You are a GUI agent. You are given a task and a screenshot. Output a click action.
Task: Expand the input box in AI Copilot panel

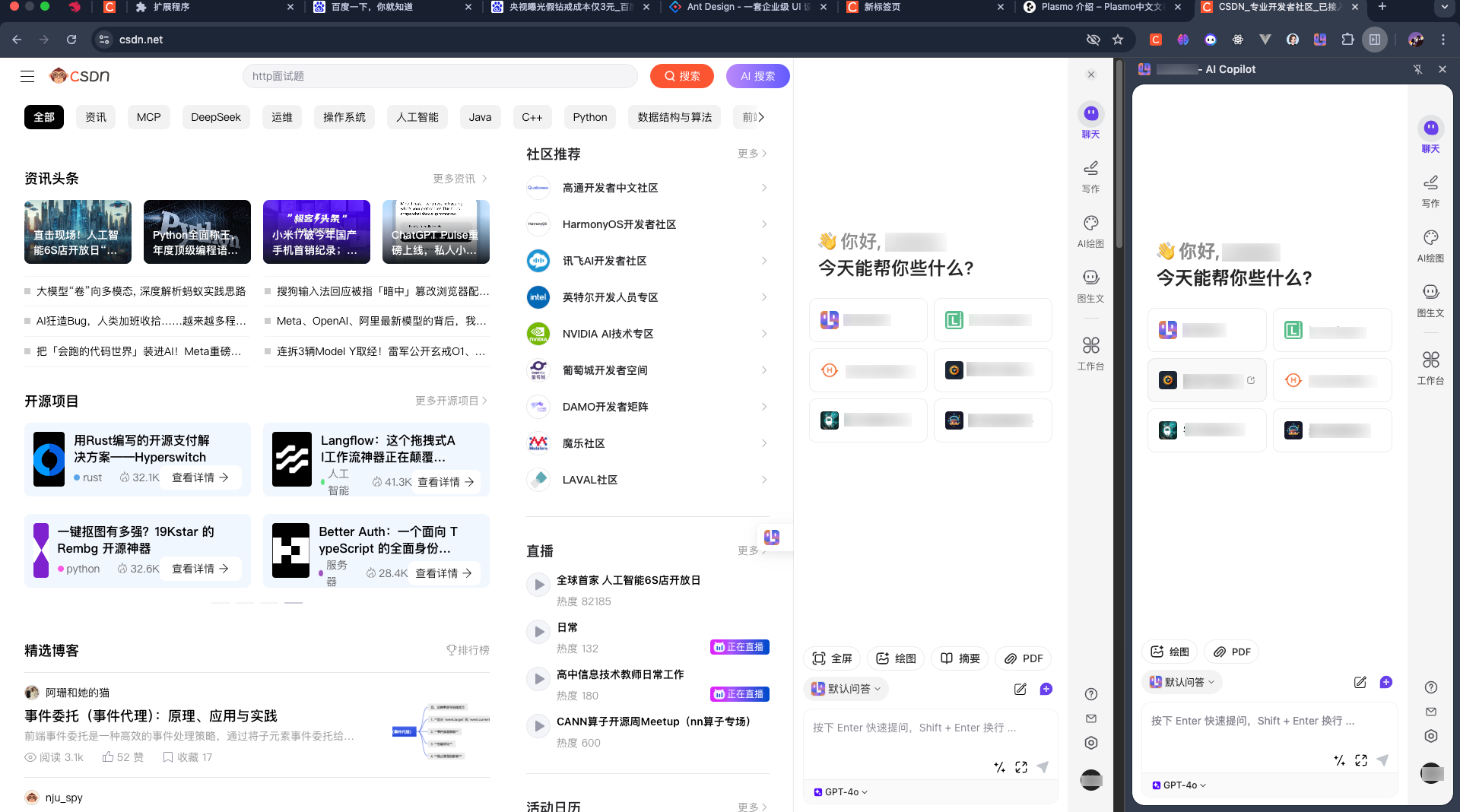tap(1361, 760)
